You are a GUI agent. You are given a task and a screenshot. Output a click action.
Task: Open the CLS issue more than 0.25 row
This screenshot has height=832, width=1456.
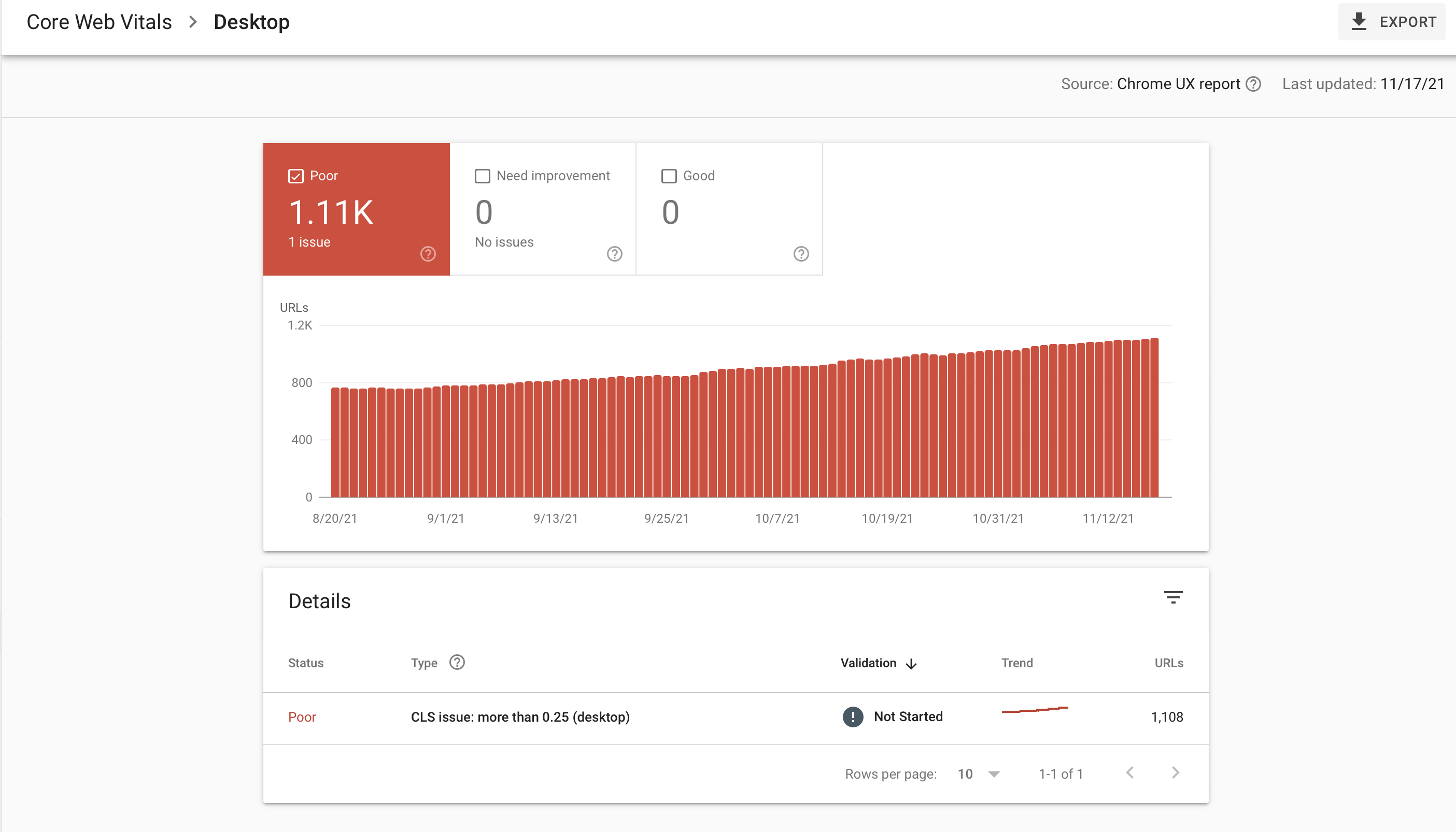pyautogui.click(x=520, y=717)
